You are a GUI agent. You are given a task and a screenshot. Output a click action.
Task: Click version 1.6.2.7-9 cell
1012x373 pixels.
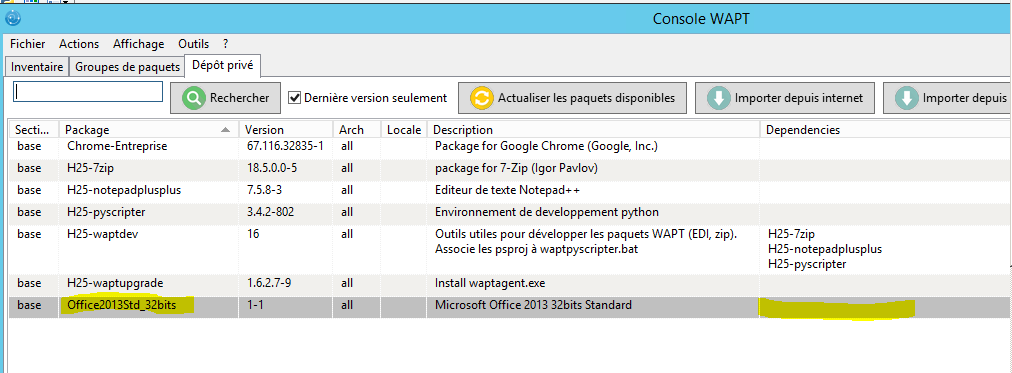click(268, 283)
